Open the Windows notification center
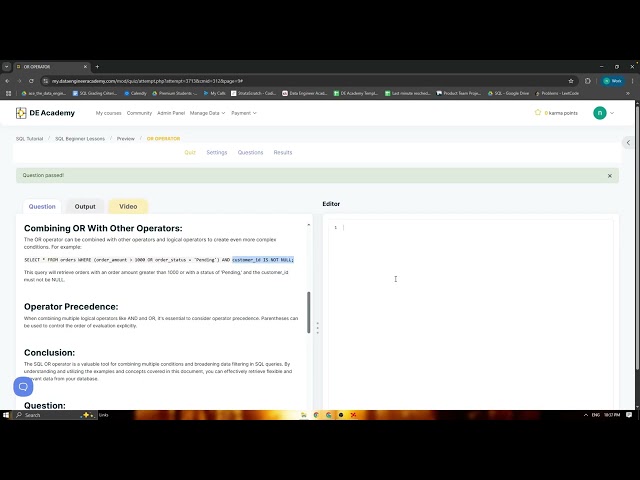The height and width of the screenshot is (480, 640). 629,415
